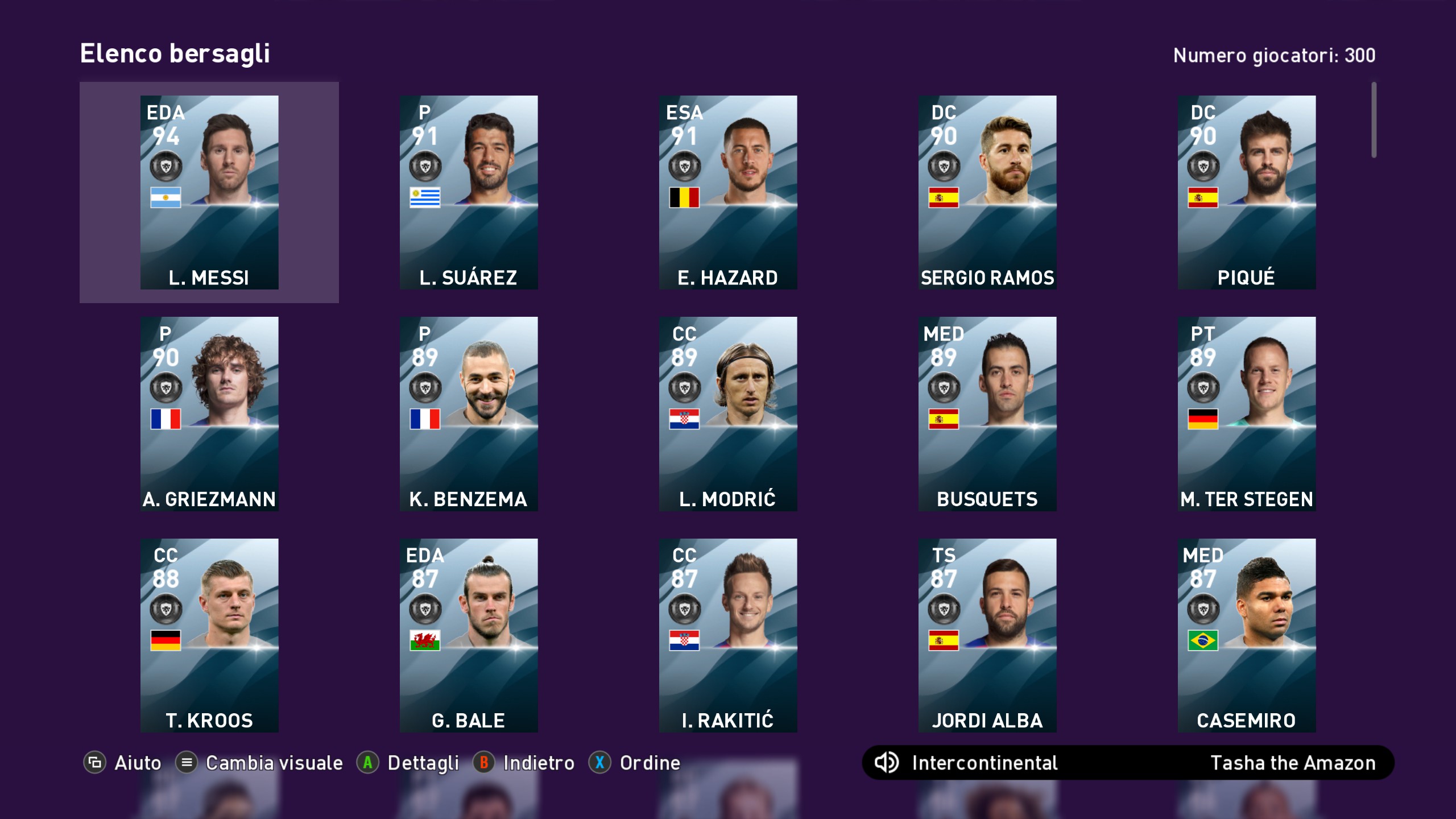Click the vertical scrollbar of the player list
Viewport: 1456px width, 819px height.
(1374, 120)
